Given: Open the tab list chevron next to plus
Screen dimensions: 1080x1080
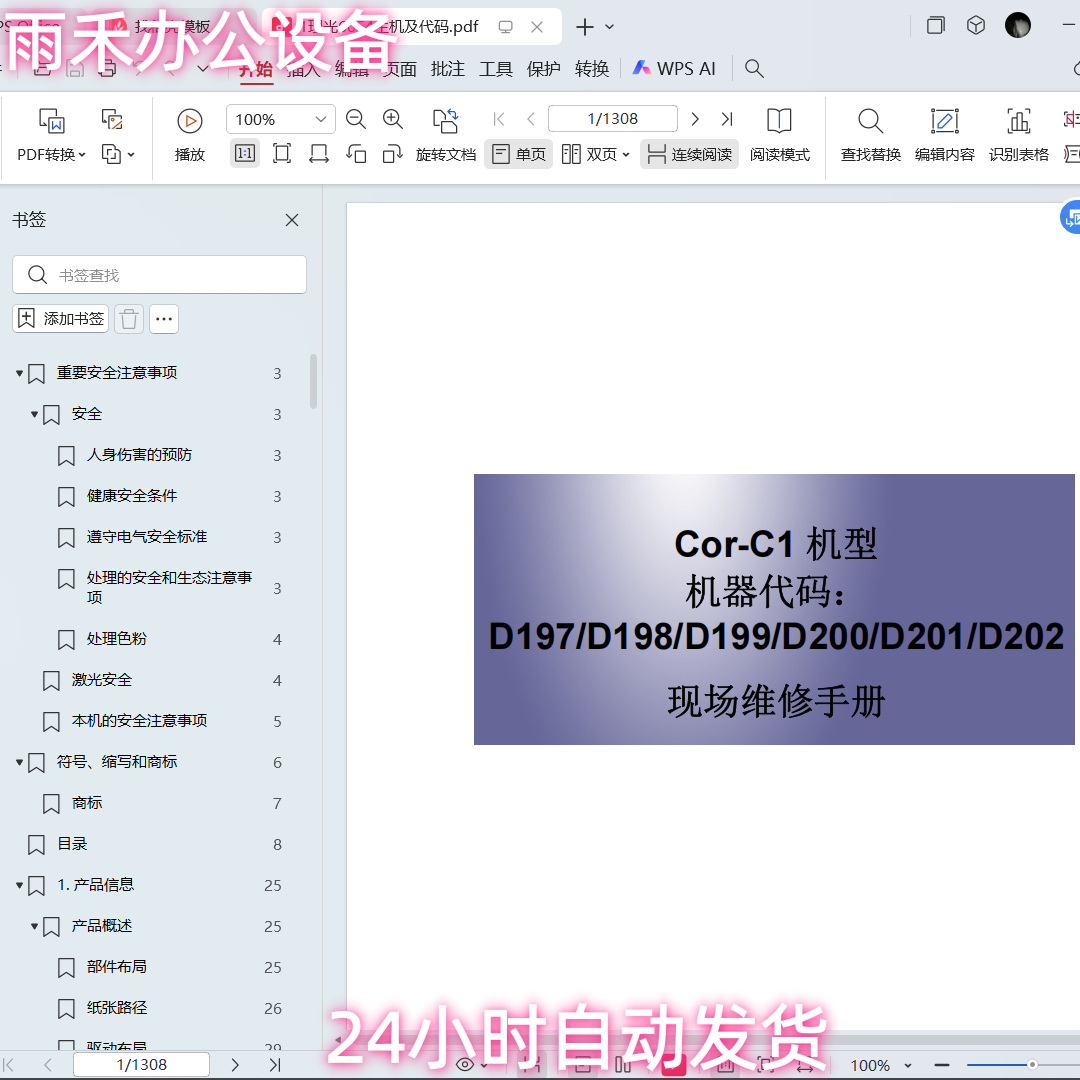Looking at the screenshot, I should (610, 27).
